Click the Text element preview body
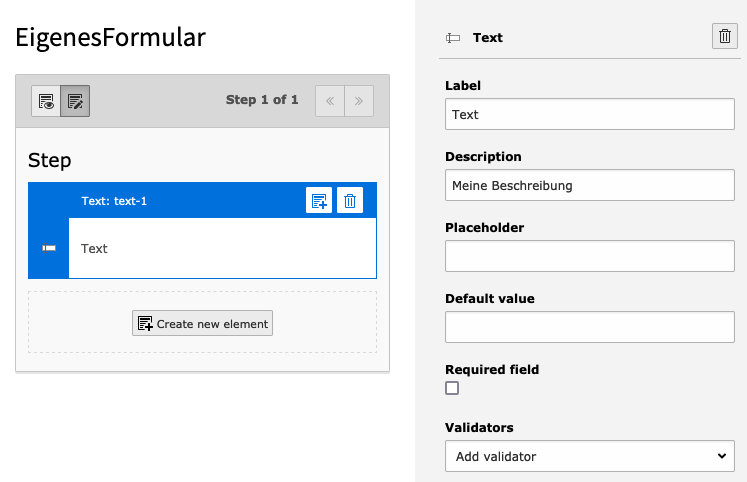The width and height of the screenshot is (747, 482). tap(222, 248)
